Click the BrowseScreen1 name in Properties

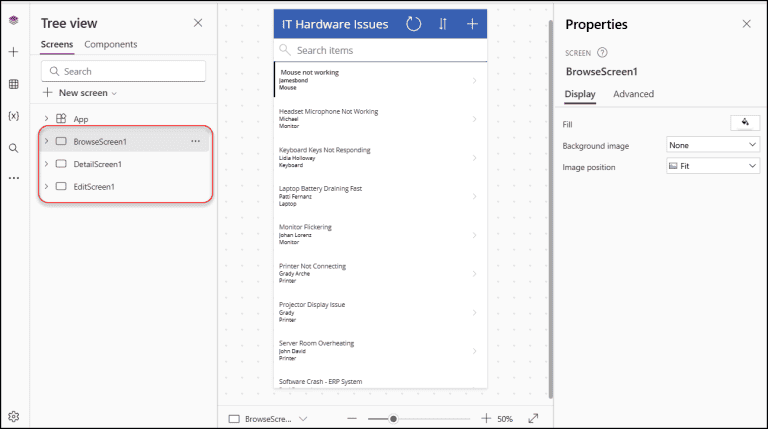coord(601,72)
